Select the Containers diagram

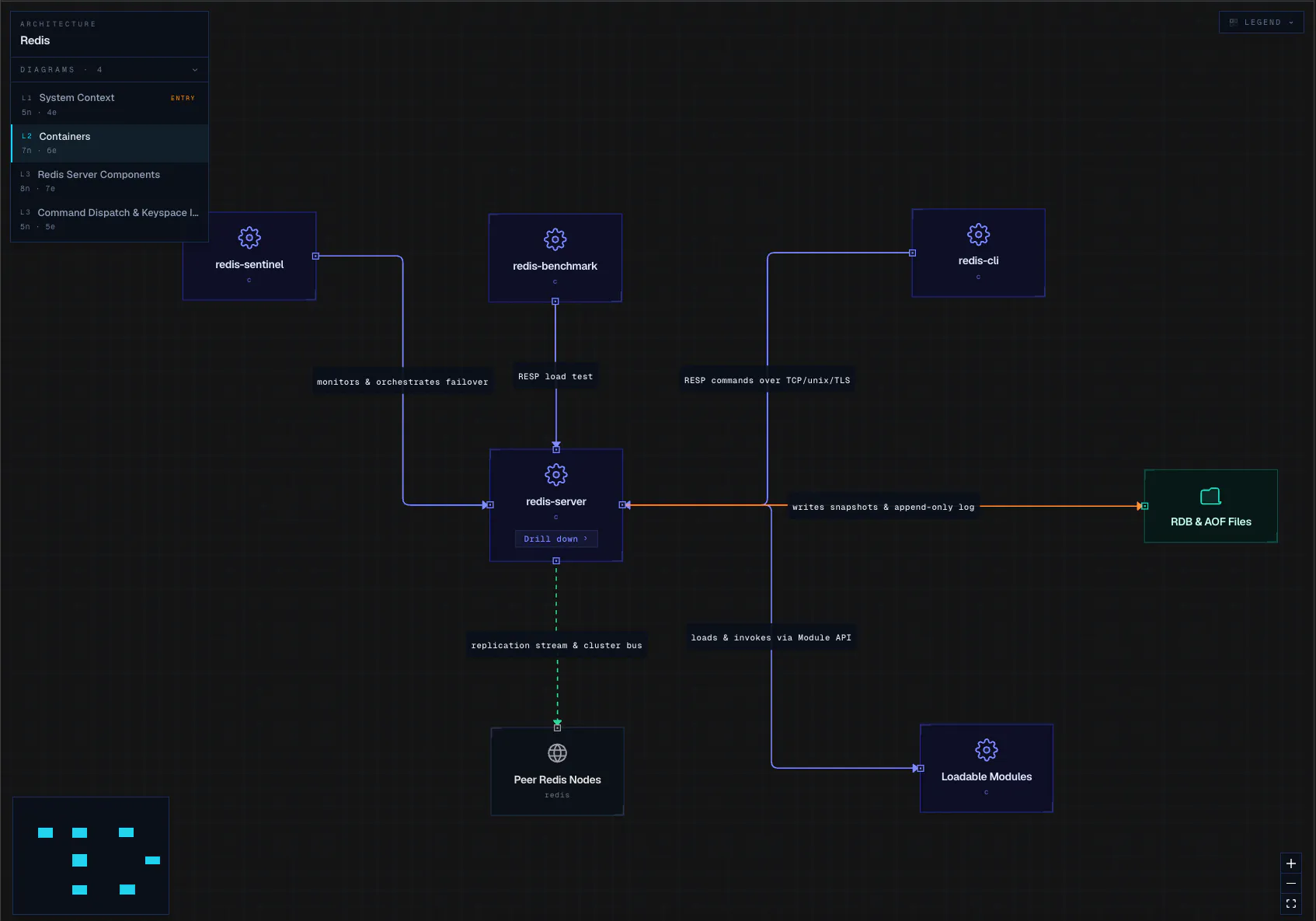click(110, 143)
